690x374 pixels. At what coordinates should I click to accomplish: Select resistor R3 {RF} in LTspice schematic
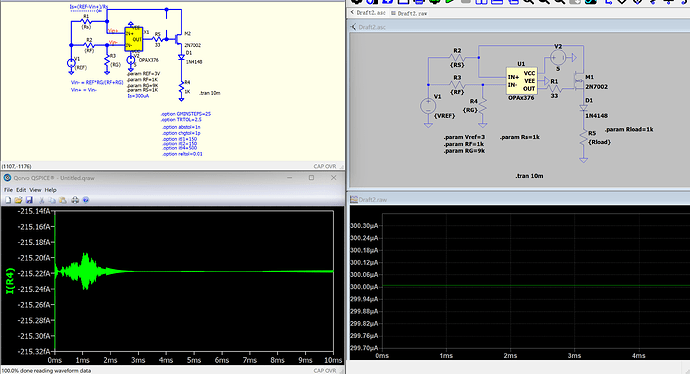458,84
